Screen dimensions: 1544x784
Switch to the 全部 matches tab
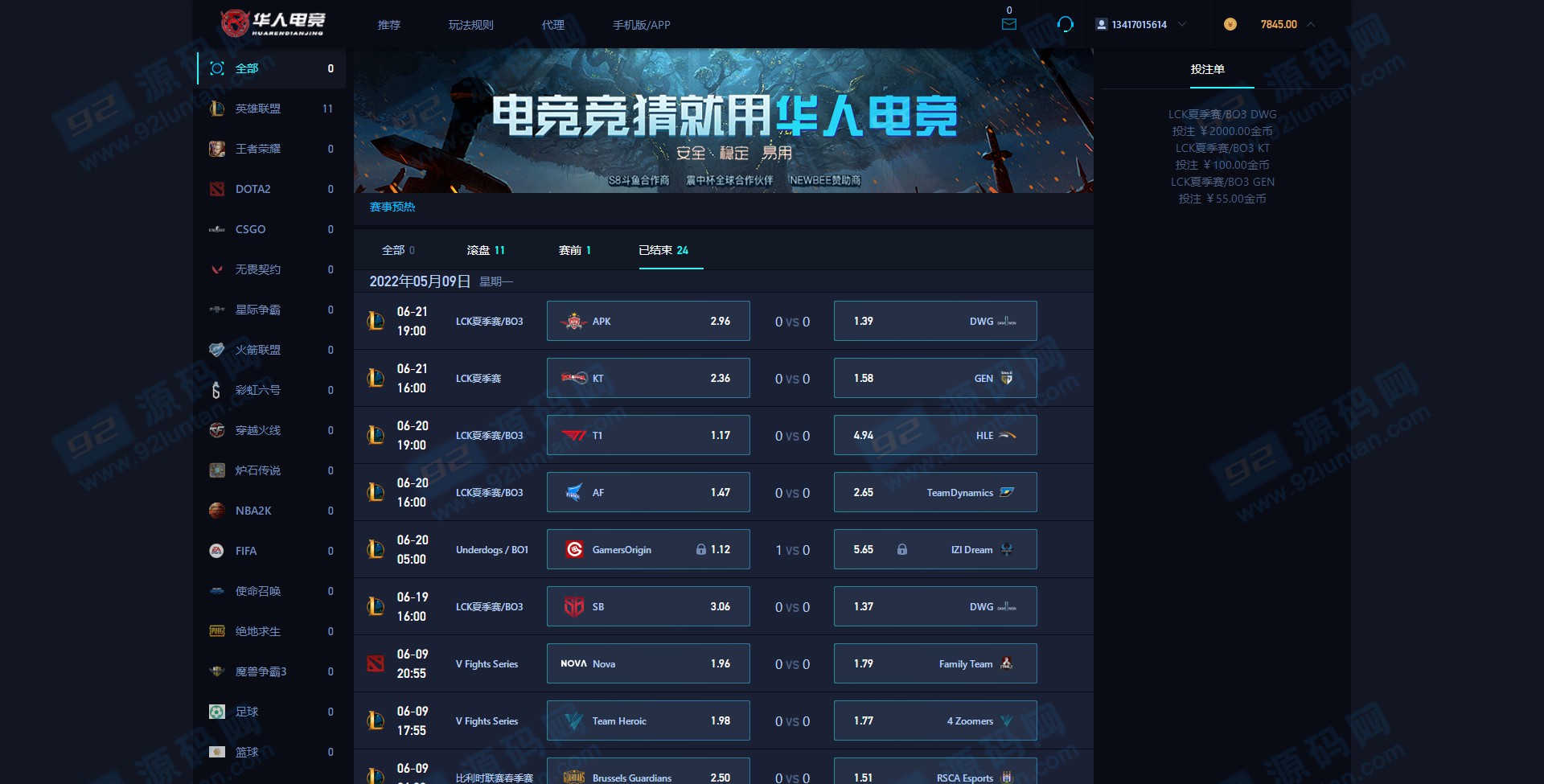click(x=398, y=250)
